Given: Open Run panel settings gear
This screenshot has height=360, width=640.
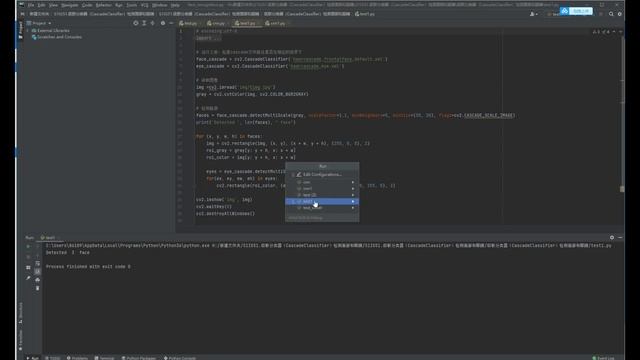Looking at the screenshot, I should (612, 238).
